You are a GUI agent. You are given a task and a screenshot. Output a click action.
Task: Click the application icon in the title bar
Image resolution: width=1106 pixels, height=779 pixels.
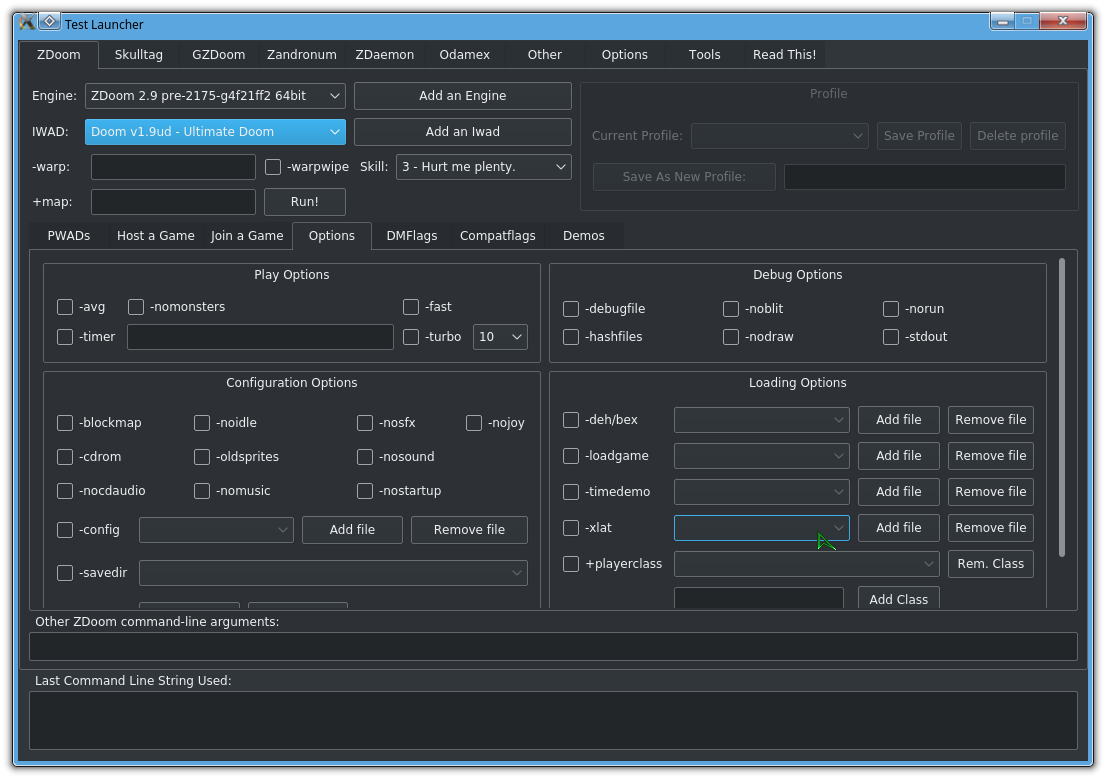pos(27,22)
